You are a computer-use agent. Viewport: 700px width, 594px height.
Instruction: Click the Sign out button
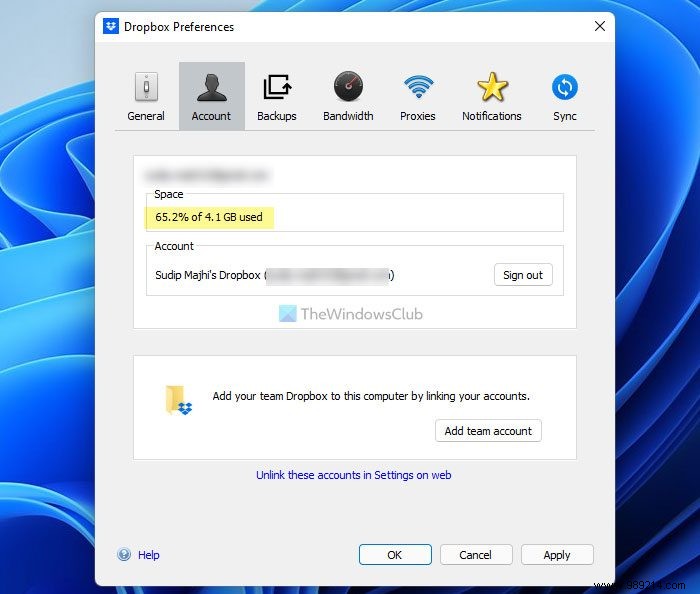pos(523,275)
